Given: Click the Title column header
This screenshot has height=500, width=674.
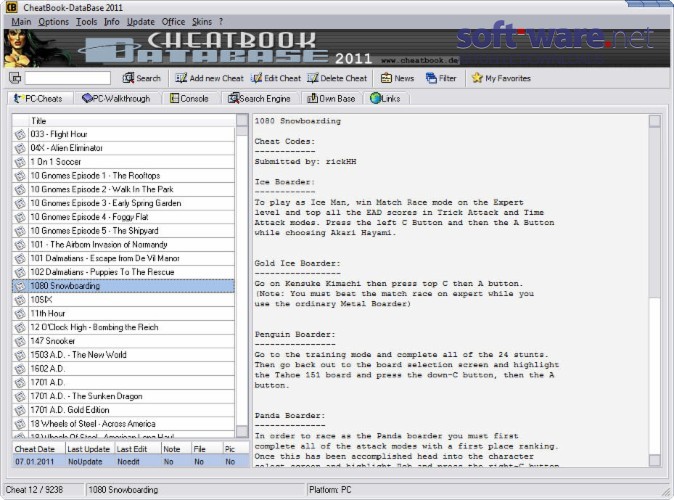Looking at the screenshot, I should tap(132, 121).
